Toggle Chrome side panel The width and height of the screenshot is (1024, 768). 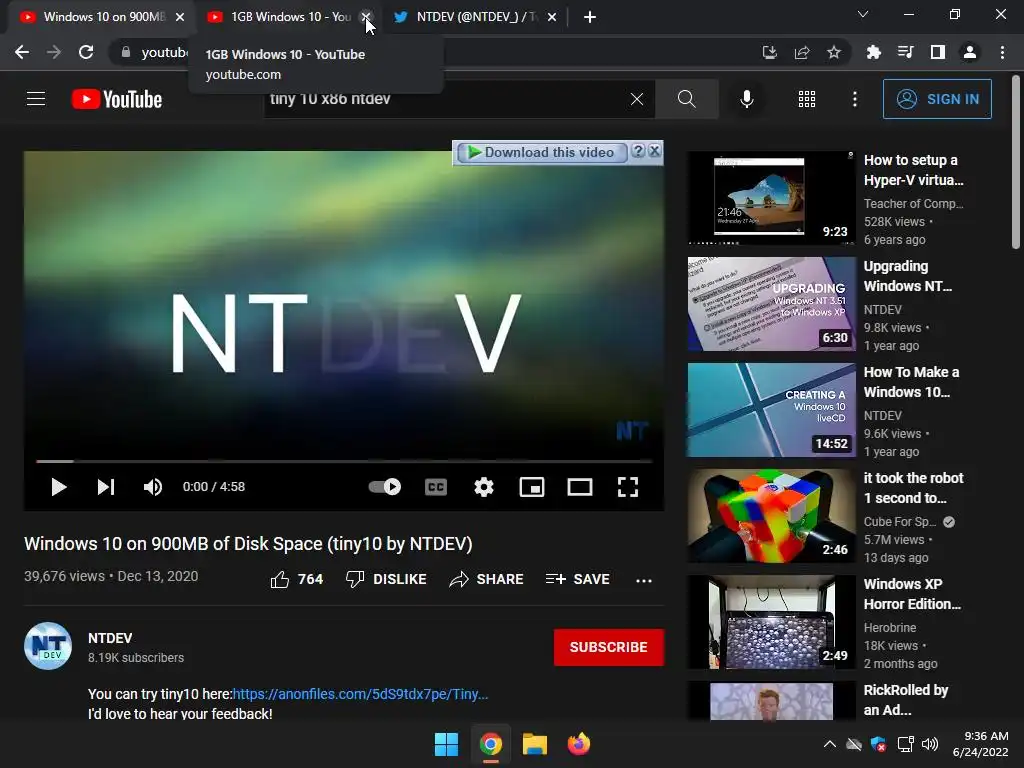pos(937,52)
